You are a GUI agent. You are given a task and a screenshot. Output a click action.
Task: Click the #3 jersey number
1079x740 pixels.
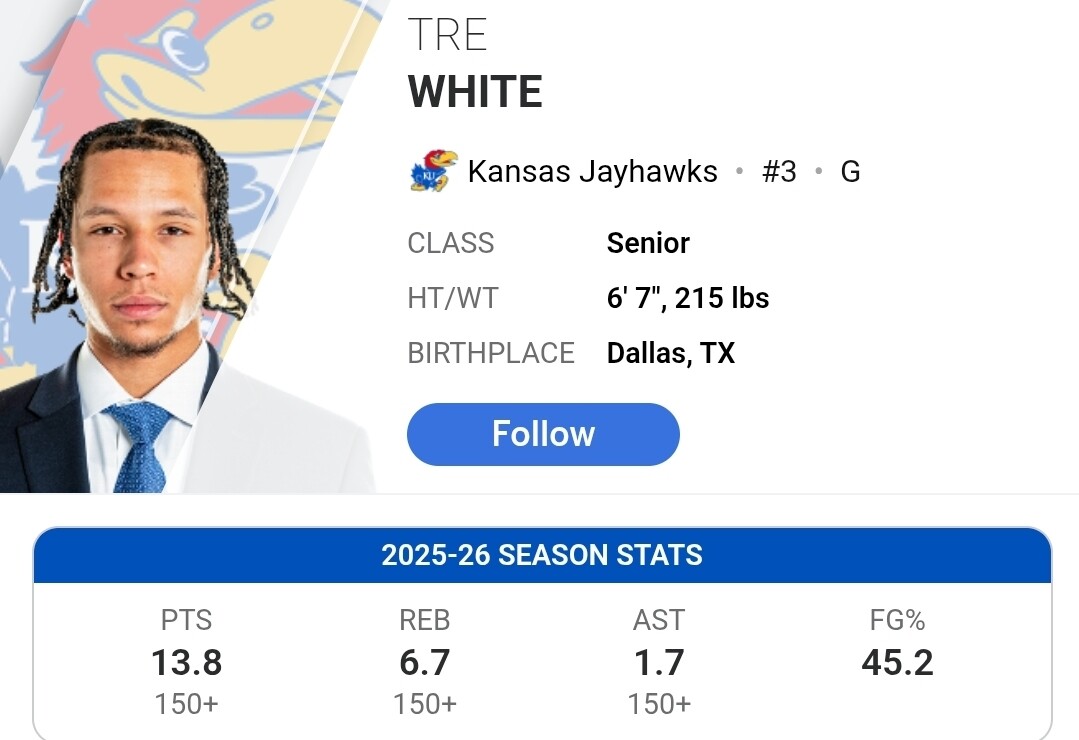coord(779,172)
